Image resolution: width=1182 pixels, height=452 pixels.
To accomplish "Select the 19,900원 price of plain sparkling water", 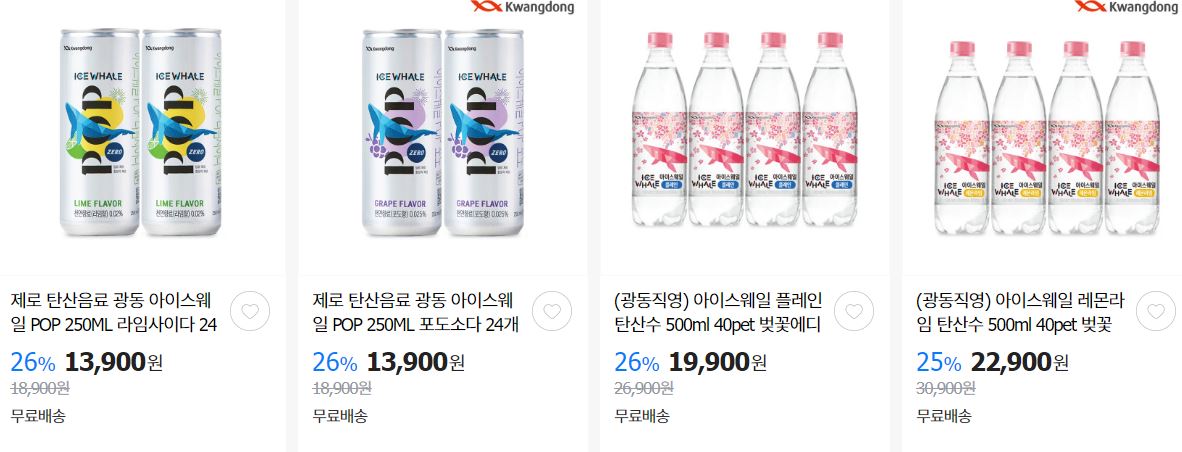I will tap(718, 362).
